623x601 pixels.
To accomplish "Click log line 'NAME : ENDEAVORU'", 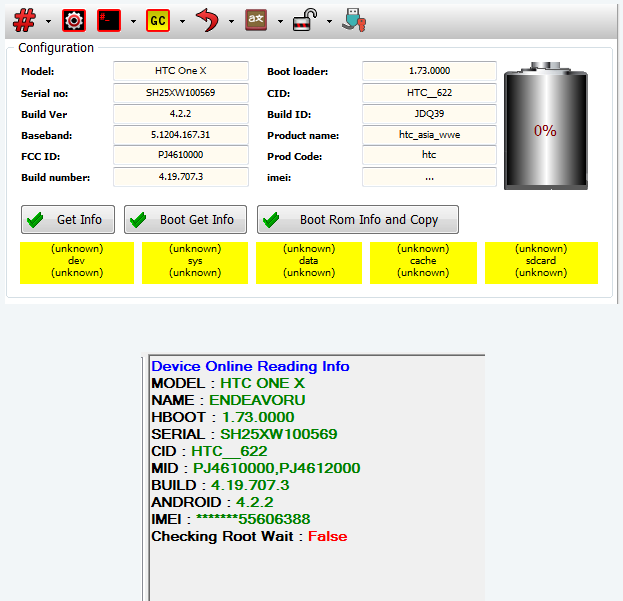I will click(228, 400).
